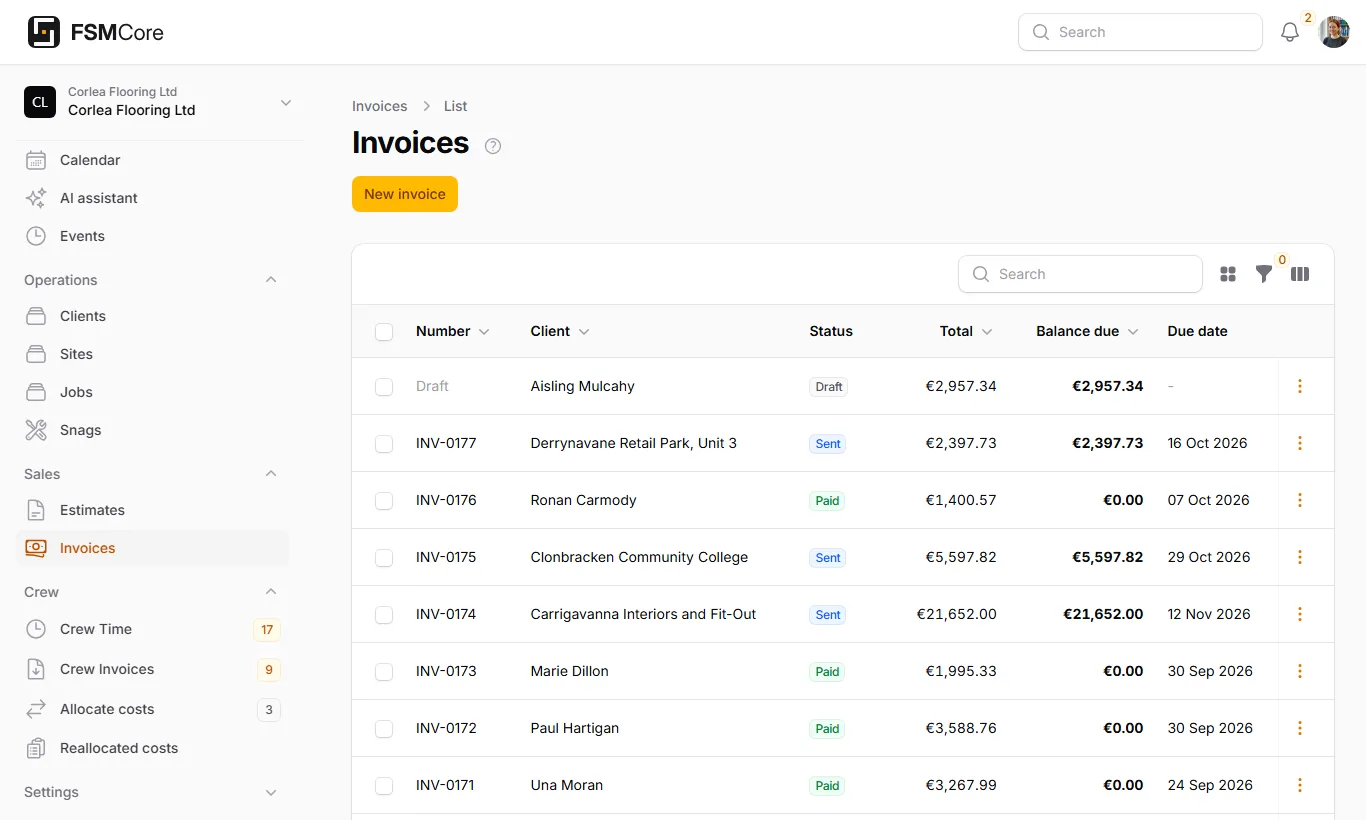The width and height of the screenshot is (1366, 820).
Task: Click the List breadcrumb link
Action: (456, 106)
